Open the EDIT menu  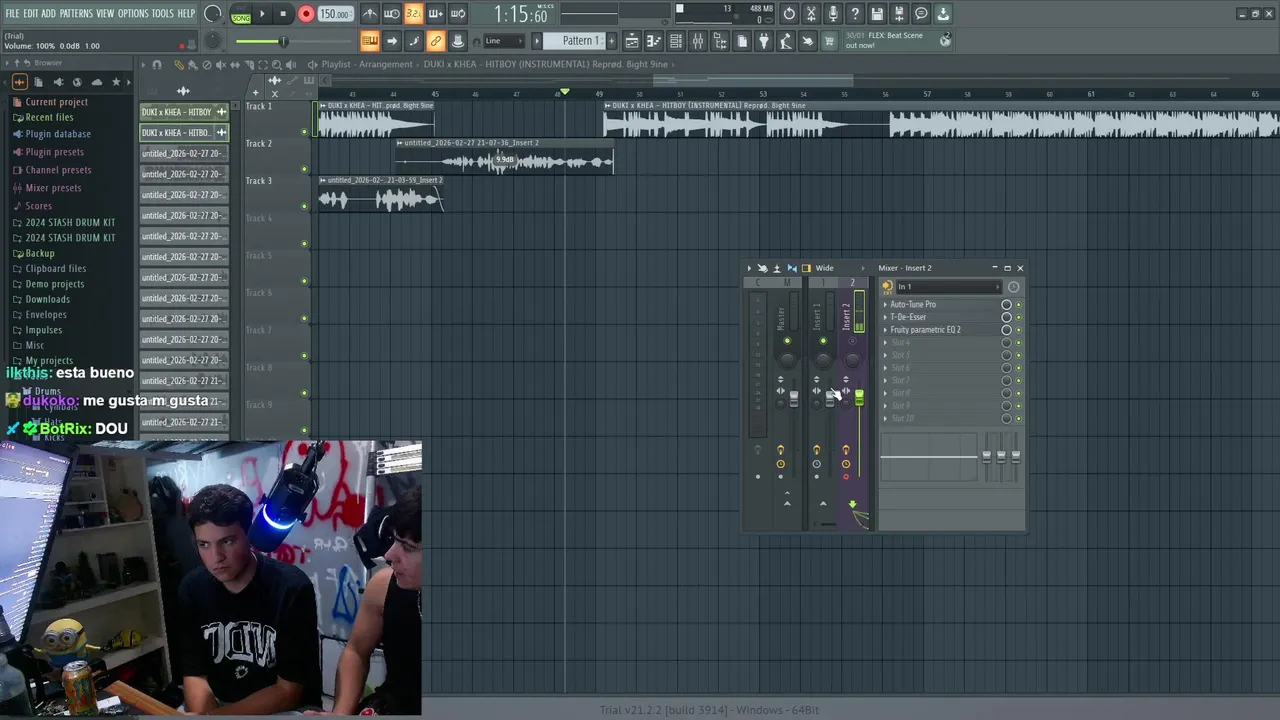(31, 13)
